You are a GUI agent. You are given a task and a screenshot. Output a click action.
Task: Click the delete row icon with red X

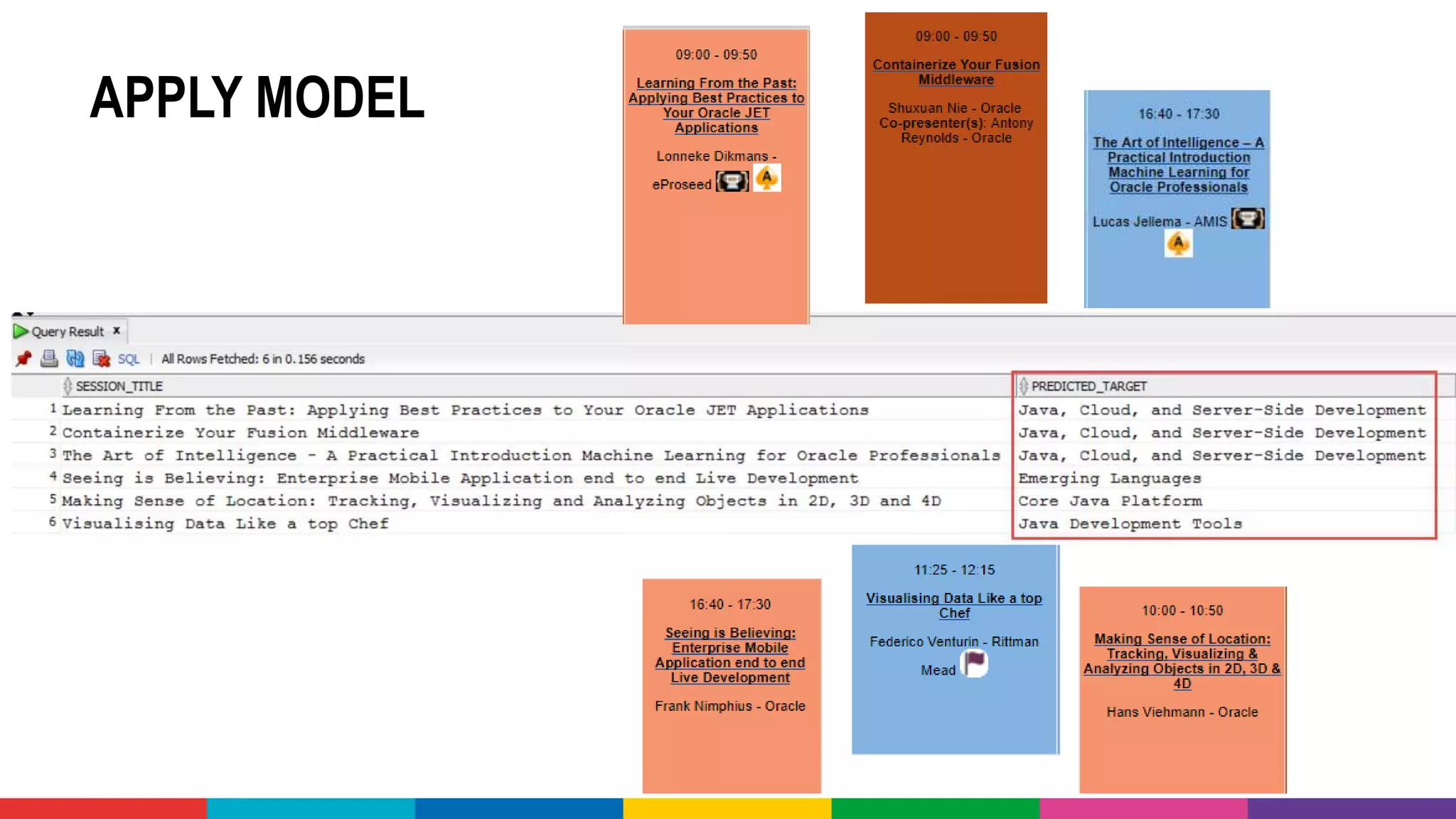point(101,359)
